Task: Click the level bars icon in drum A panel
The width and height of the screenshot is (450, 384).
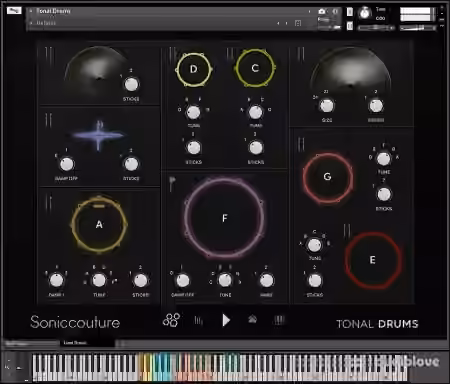Action: pos(49,202)
